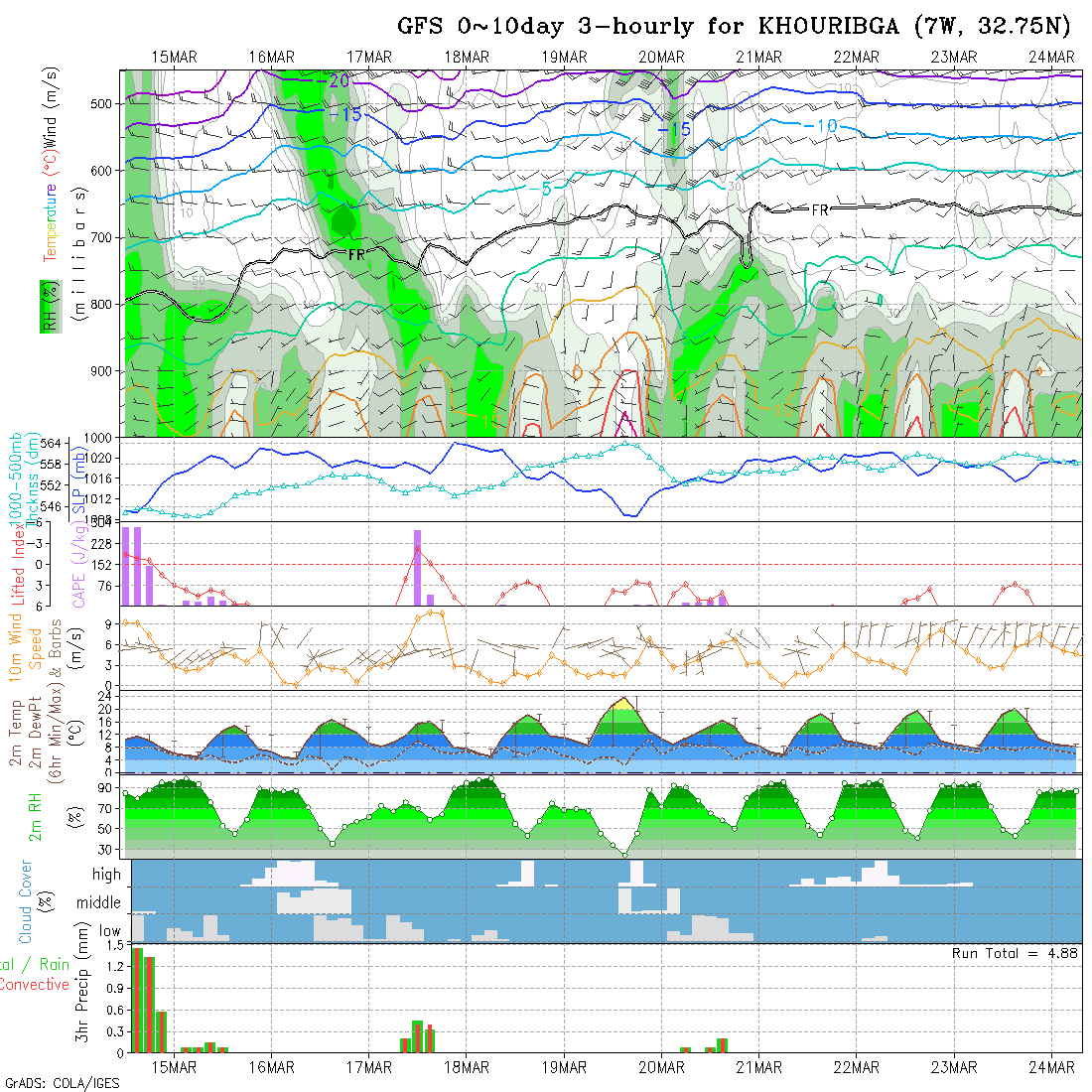Select the 24MAR label on top axis

point(1051,58)
